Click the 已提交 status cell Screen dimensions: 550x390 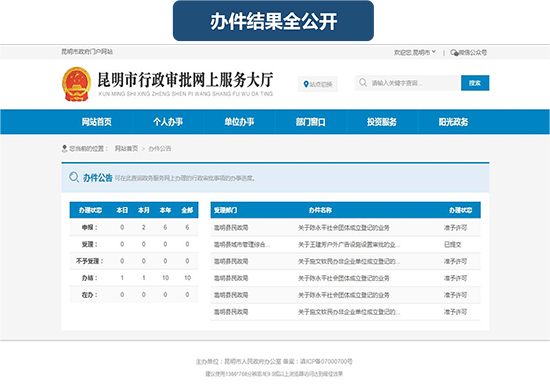452,244
